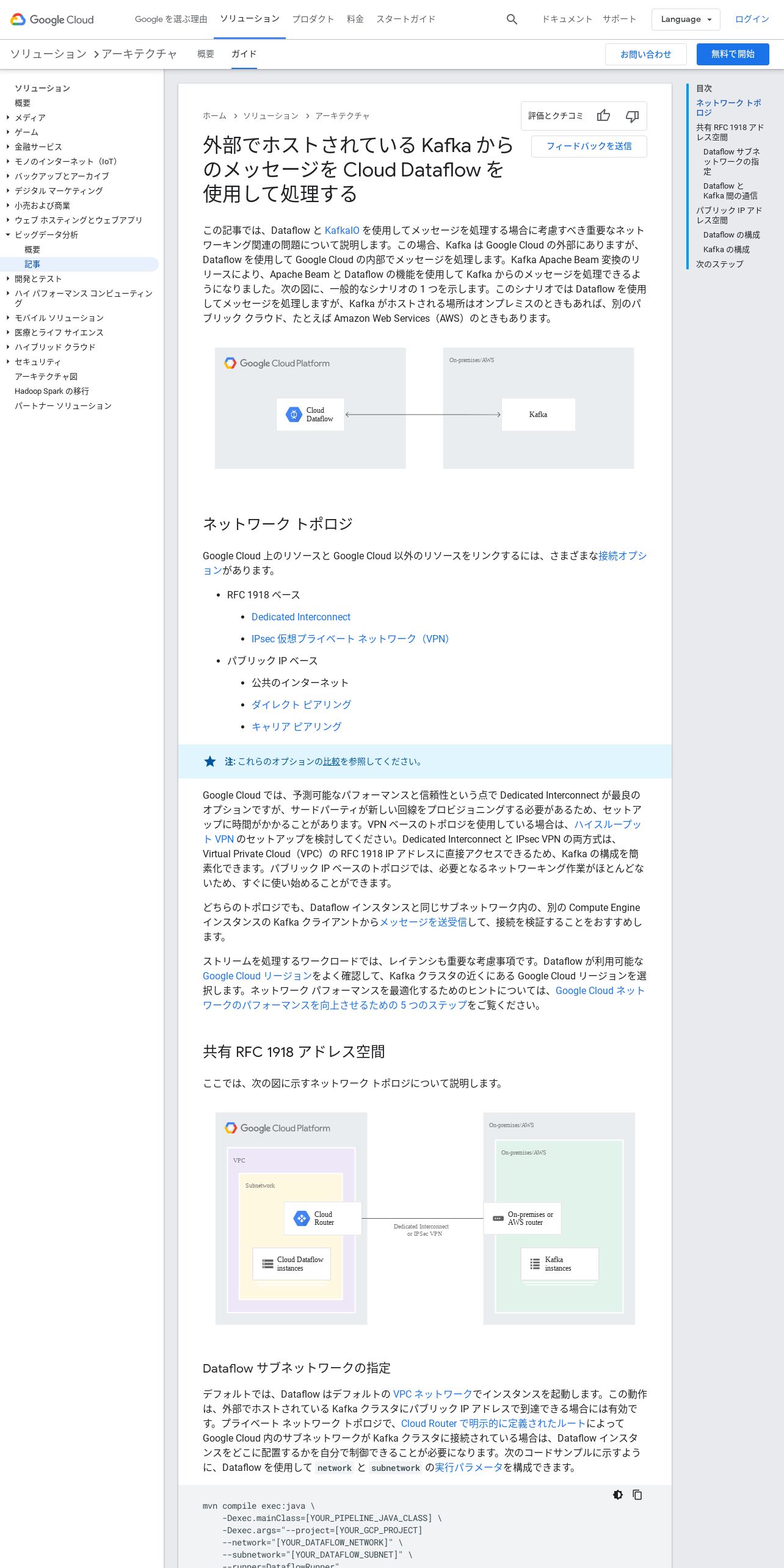Image resolution: width=784 pixels, height=1568 pixels.
Task: Expand the セキュリティ section
Action: click(8, 362)
